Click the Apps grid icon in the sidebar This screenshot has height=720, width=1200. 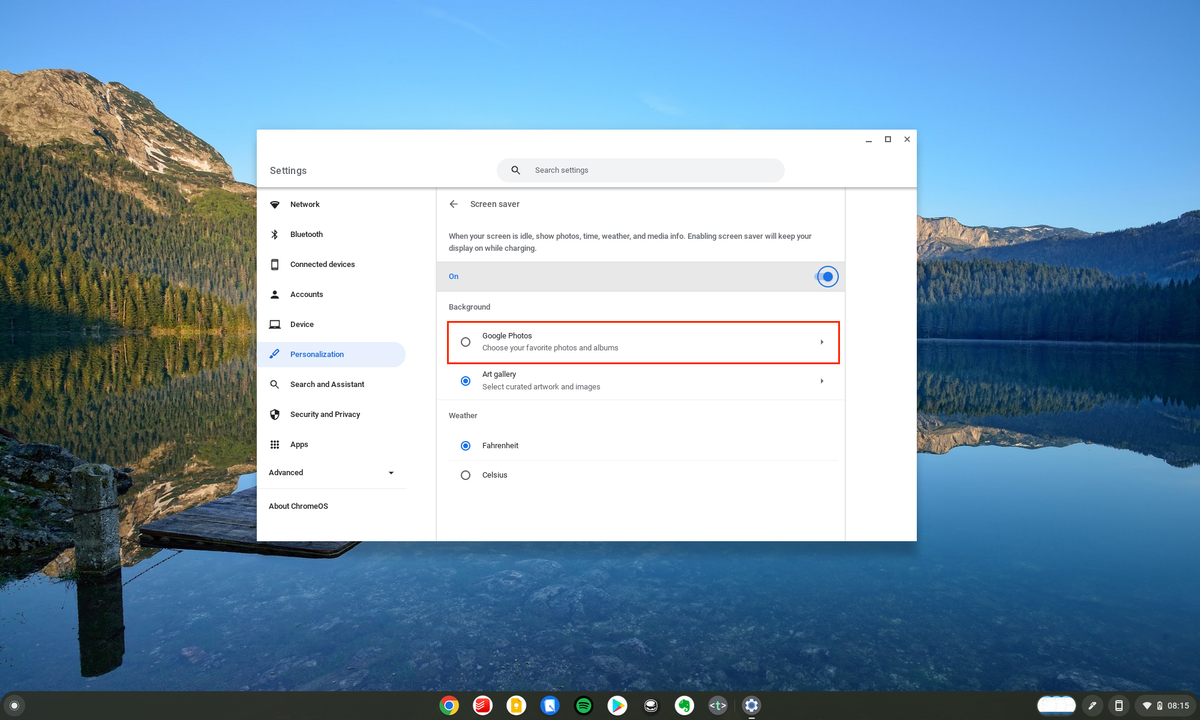[x=273, y=444]
